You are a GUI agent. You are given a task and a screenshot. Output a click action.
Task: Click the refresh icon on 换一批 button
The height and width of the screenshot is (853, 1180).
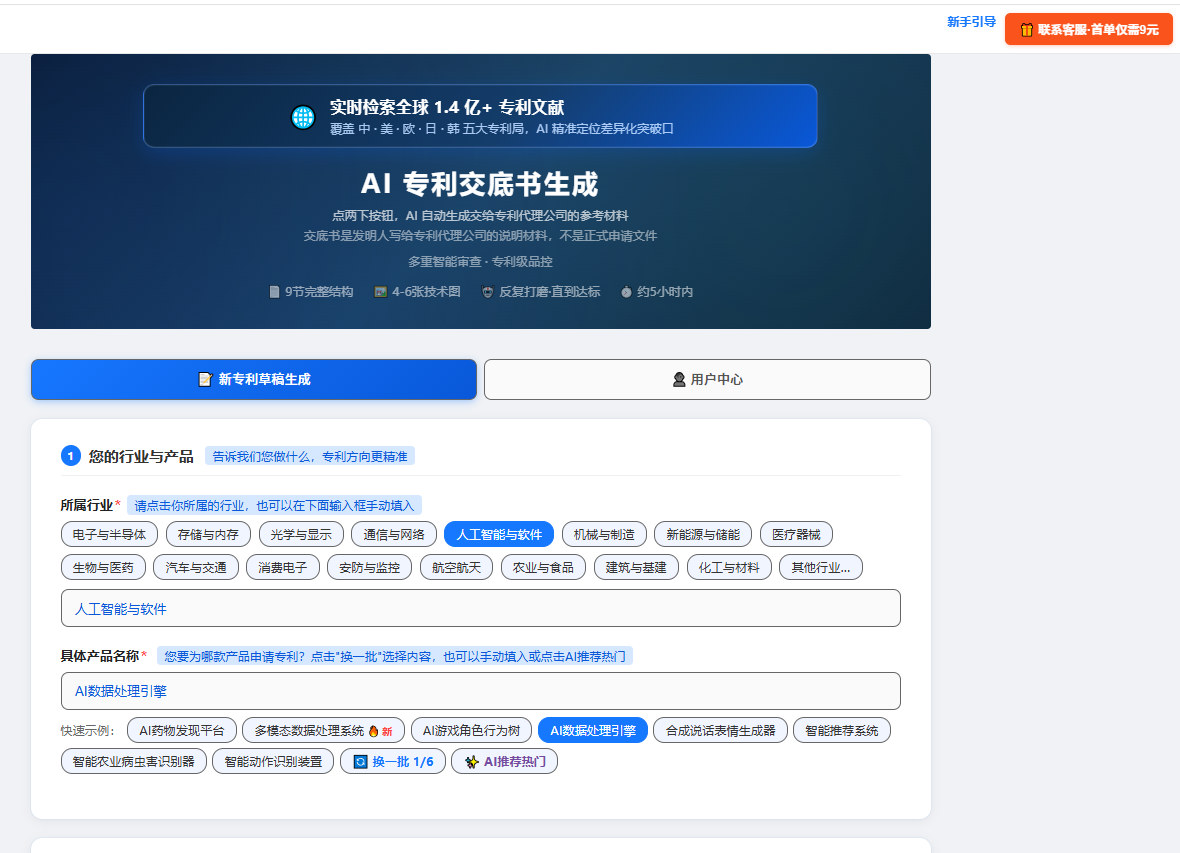360,762
